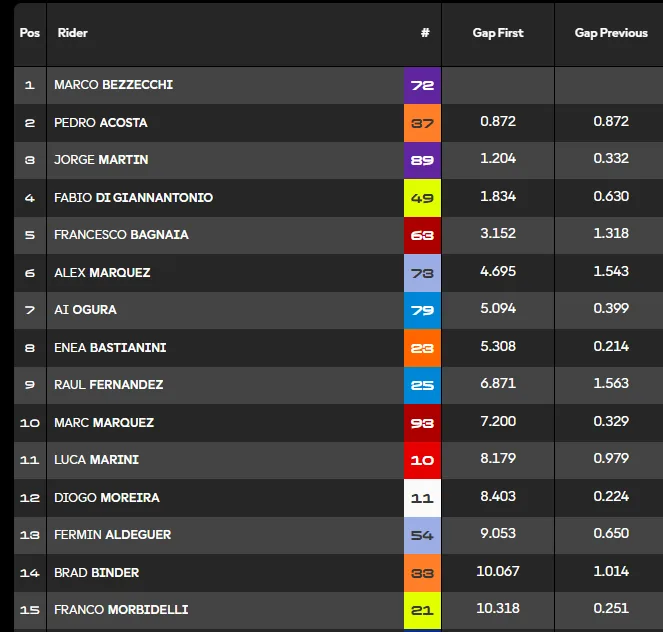The image size is (663, 632).
Task: Click the purple number 72 badge
Action: pos(422,85)
